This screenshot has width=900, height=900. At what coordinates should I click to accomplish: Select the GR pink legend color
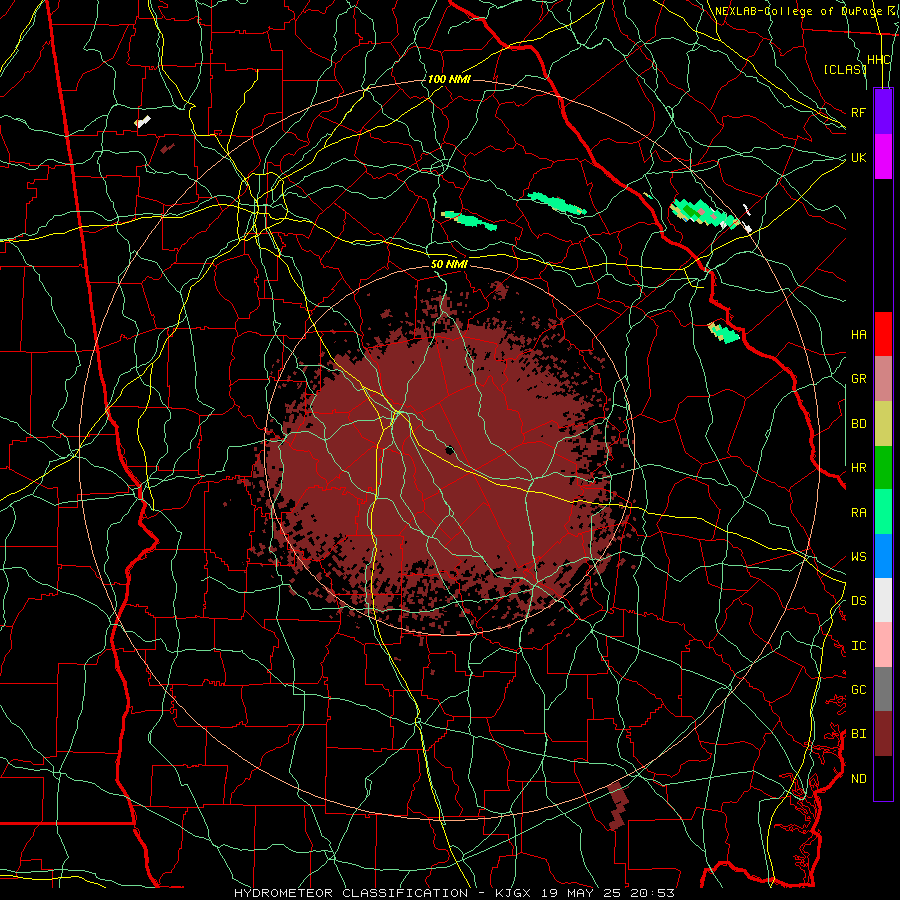coord(883,379)
